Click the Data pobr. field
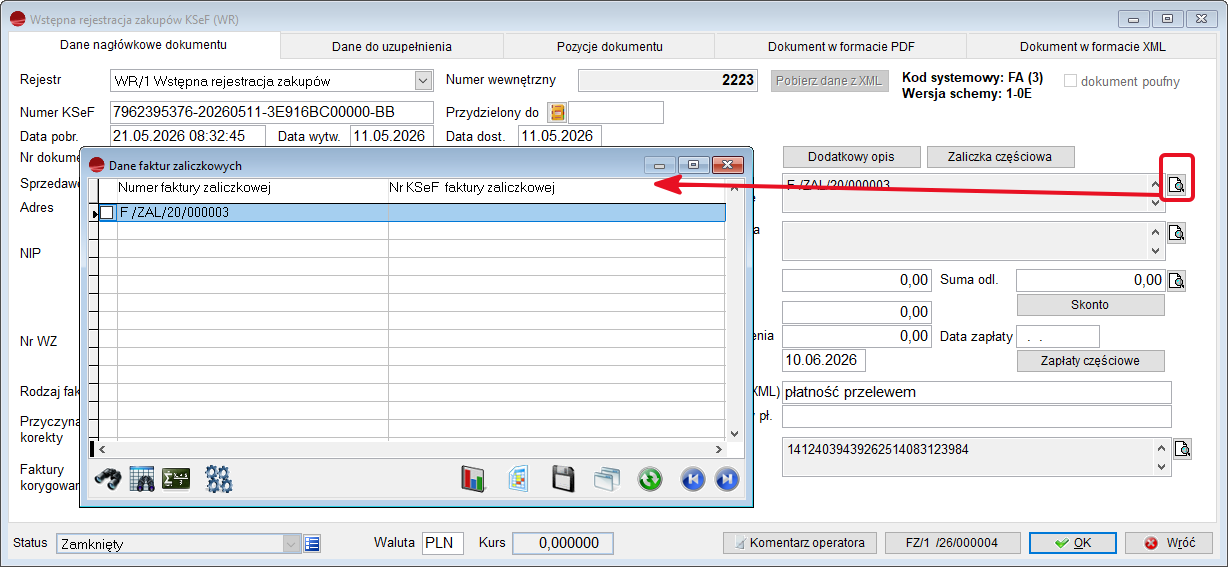 tap(187, 136)
